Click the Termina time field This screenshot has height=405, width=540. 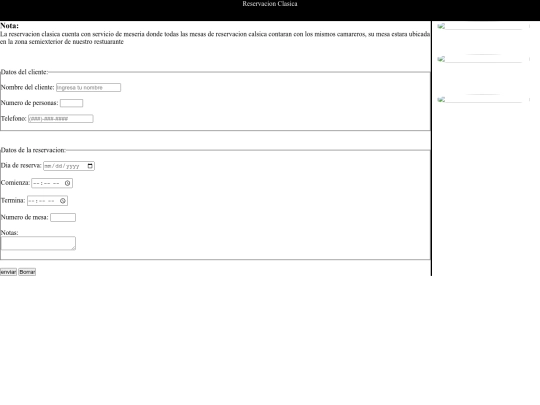point(48,201)
